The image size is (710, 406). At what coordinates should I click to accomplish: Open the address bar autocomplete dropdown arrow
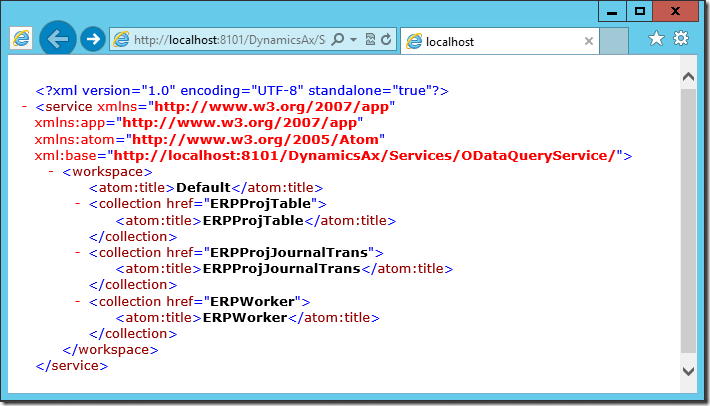[x=354, y=40]
